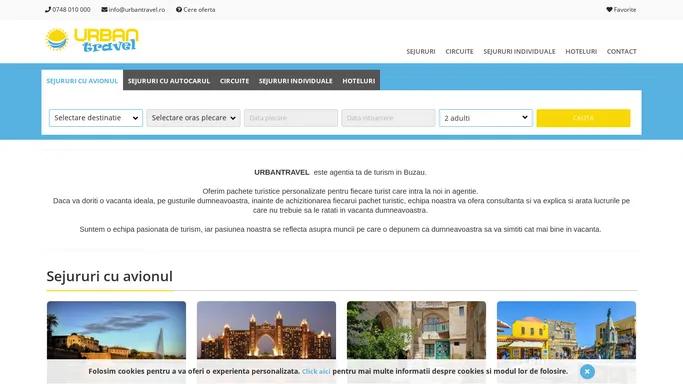Image resolution: width=683 pixels, height=384 pixels.
Task: Dismiss the cookie notice with the X icon
Action: click(x=587, y=371)
